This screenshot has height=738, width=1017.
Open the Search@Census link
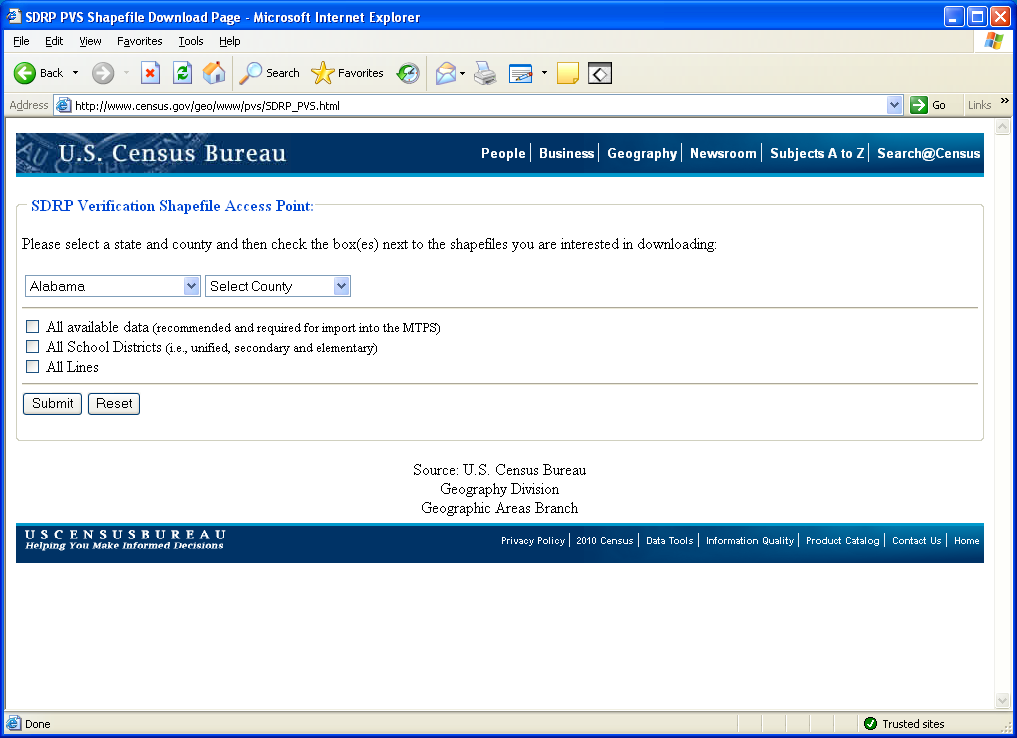[x=928, y=153]
